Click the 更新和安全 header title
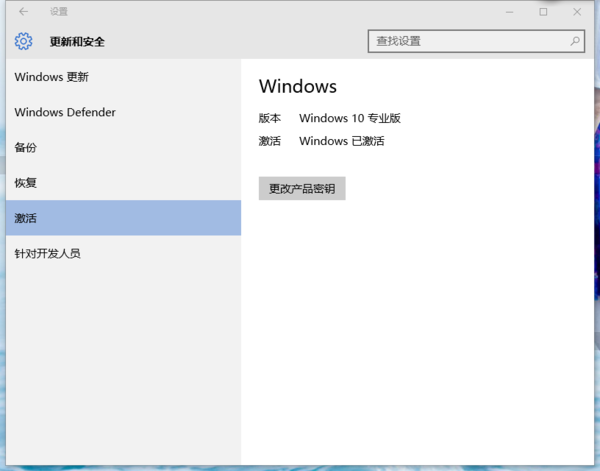600x471 pixels. click(x=77, y=42)
